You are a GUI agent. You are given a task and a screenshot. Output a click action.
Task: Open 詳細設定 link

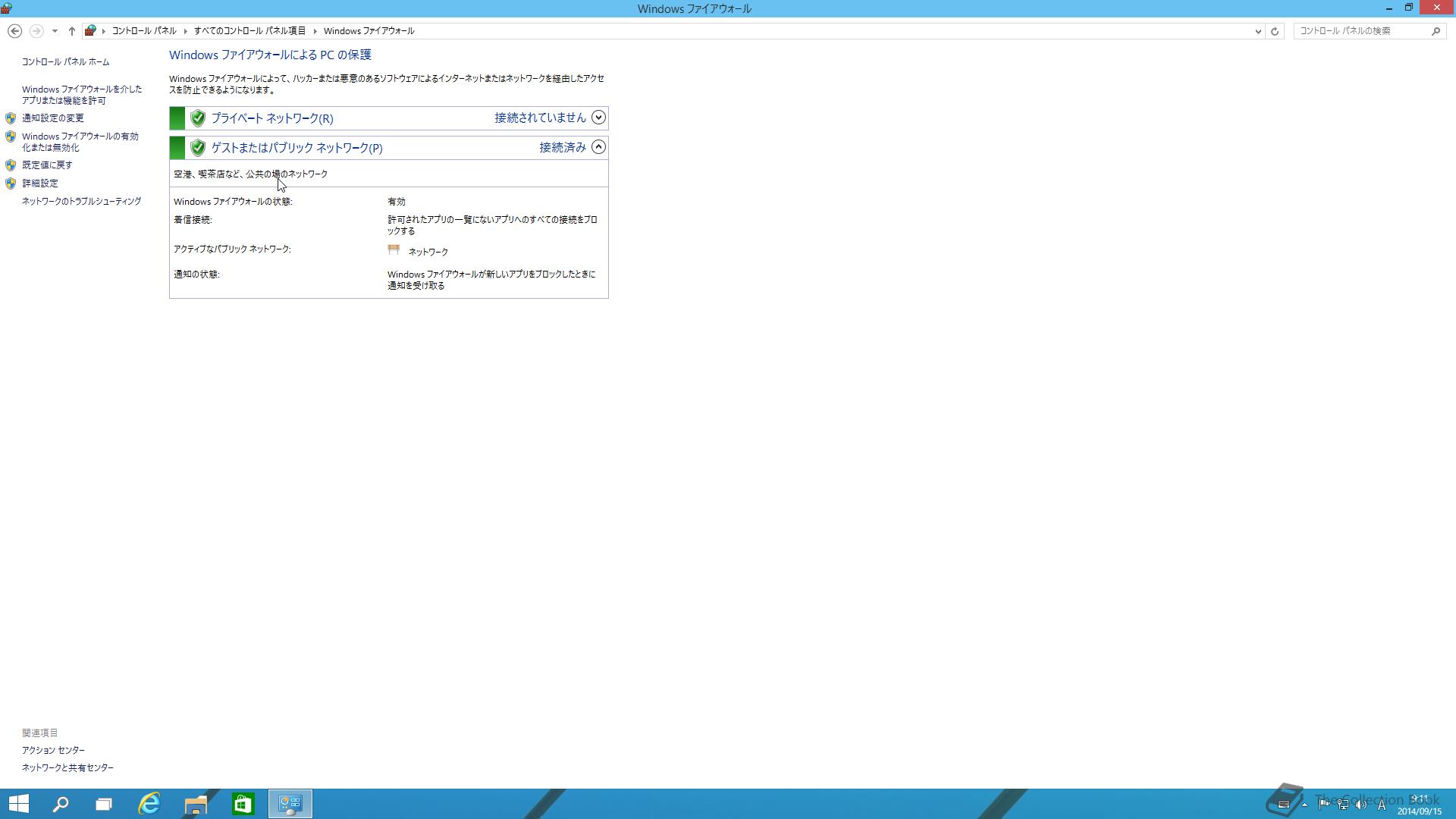coord(40,184)
